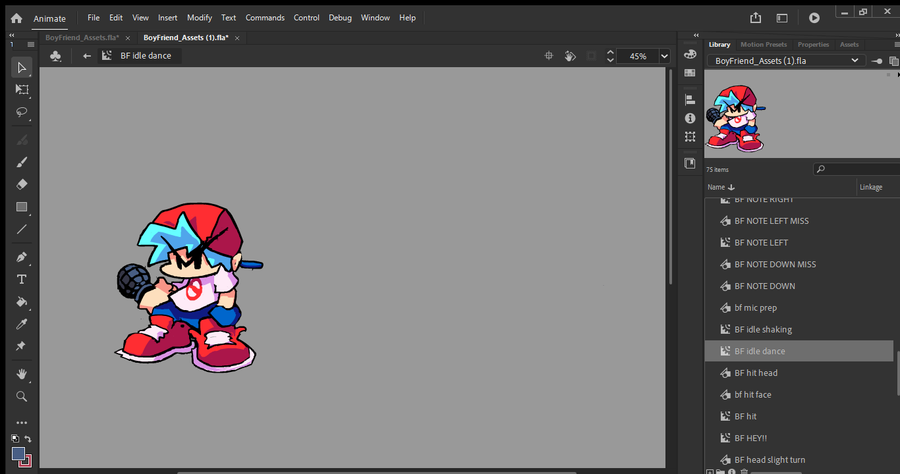This screenshot has width=900, height=474.
Task: Select the Paint Bucket tool
Action: [22, 301]
